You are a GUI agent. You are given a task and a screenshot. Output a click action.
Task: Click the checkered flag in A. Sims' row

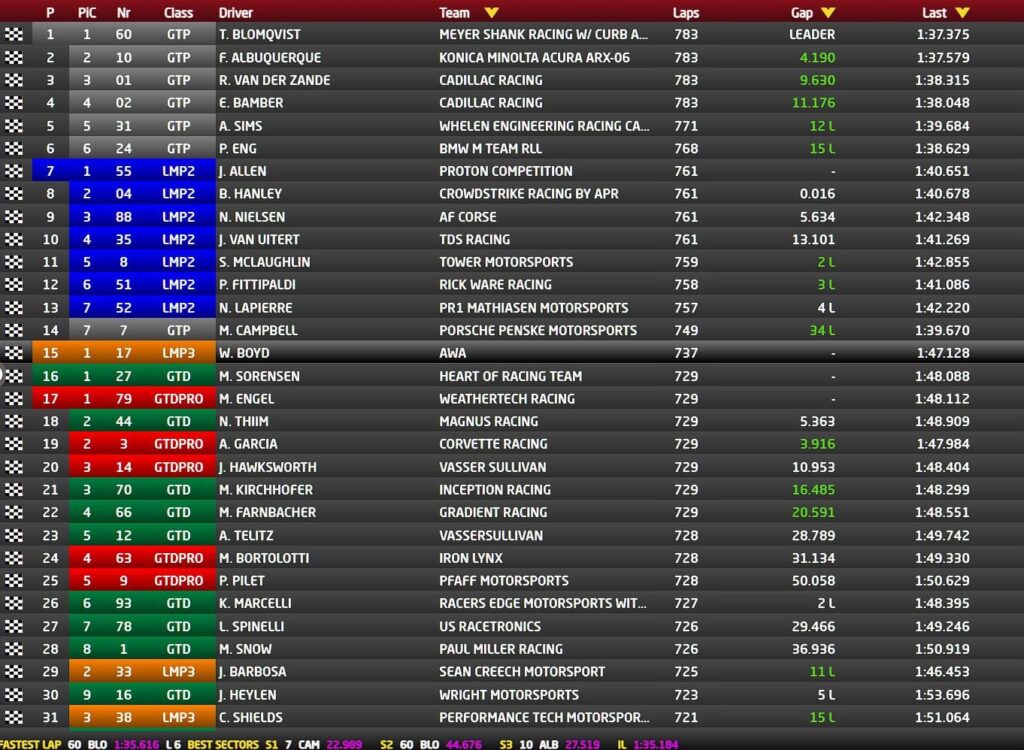coord(14,126)
